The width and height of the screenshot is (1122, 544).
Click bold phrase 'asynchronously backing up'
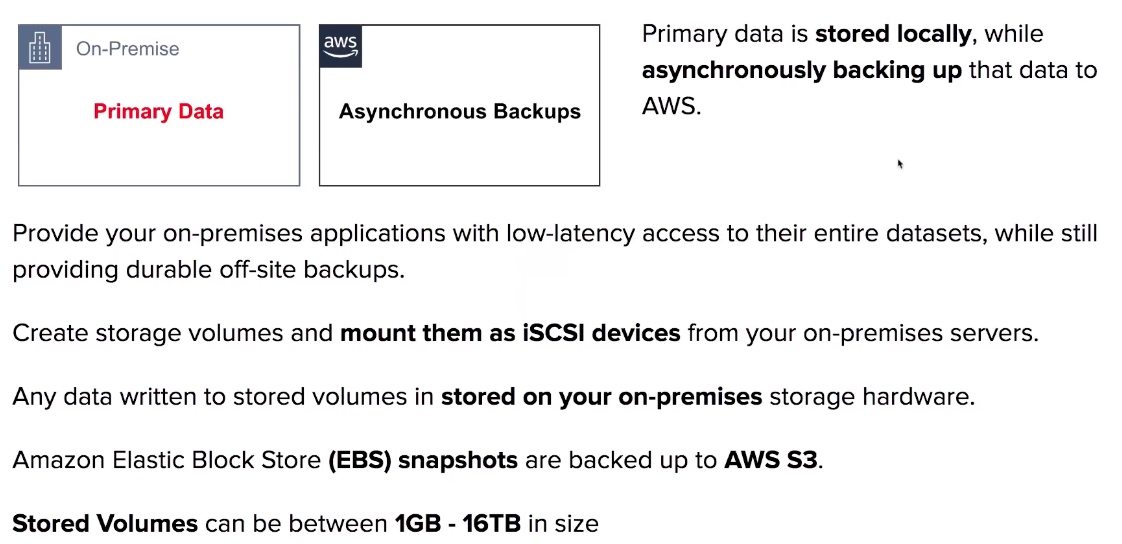tap(801, 70)
